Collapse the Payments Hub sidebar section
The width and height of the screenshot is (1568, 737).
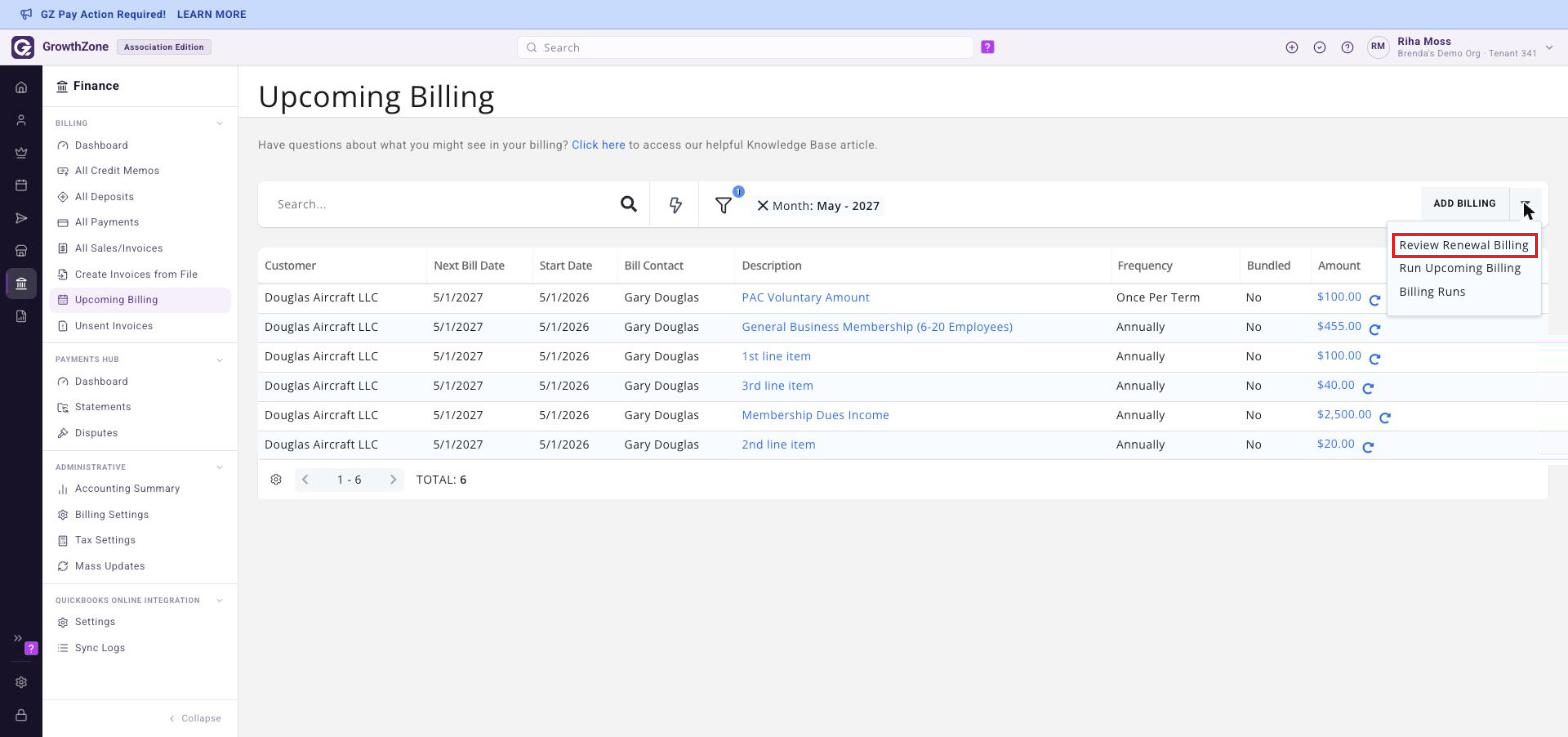click(220, 360)
